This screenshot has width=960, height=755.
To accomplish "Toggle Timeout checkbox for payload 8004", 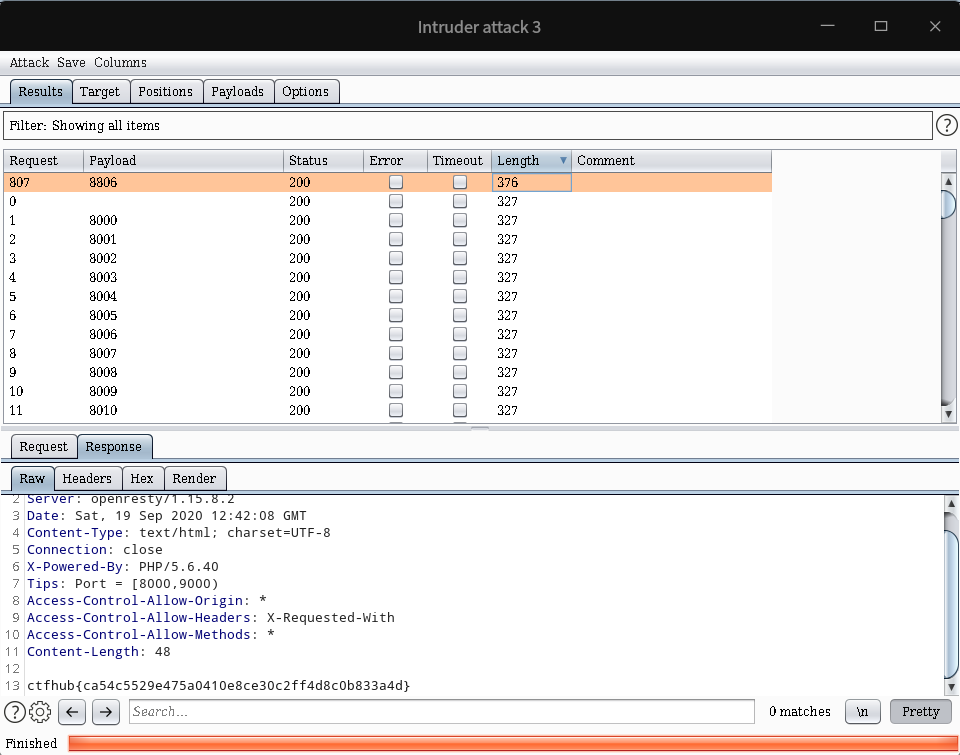I will [460, 296].
